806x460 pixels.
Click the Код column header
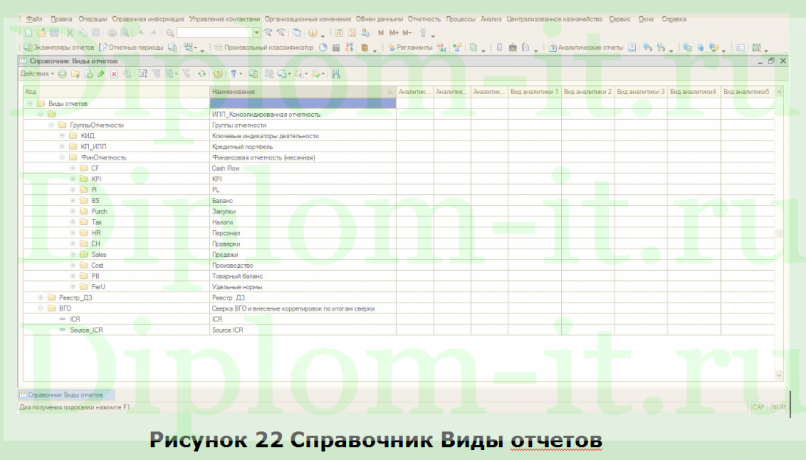pos(117,91)
